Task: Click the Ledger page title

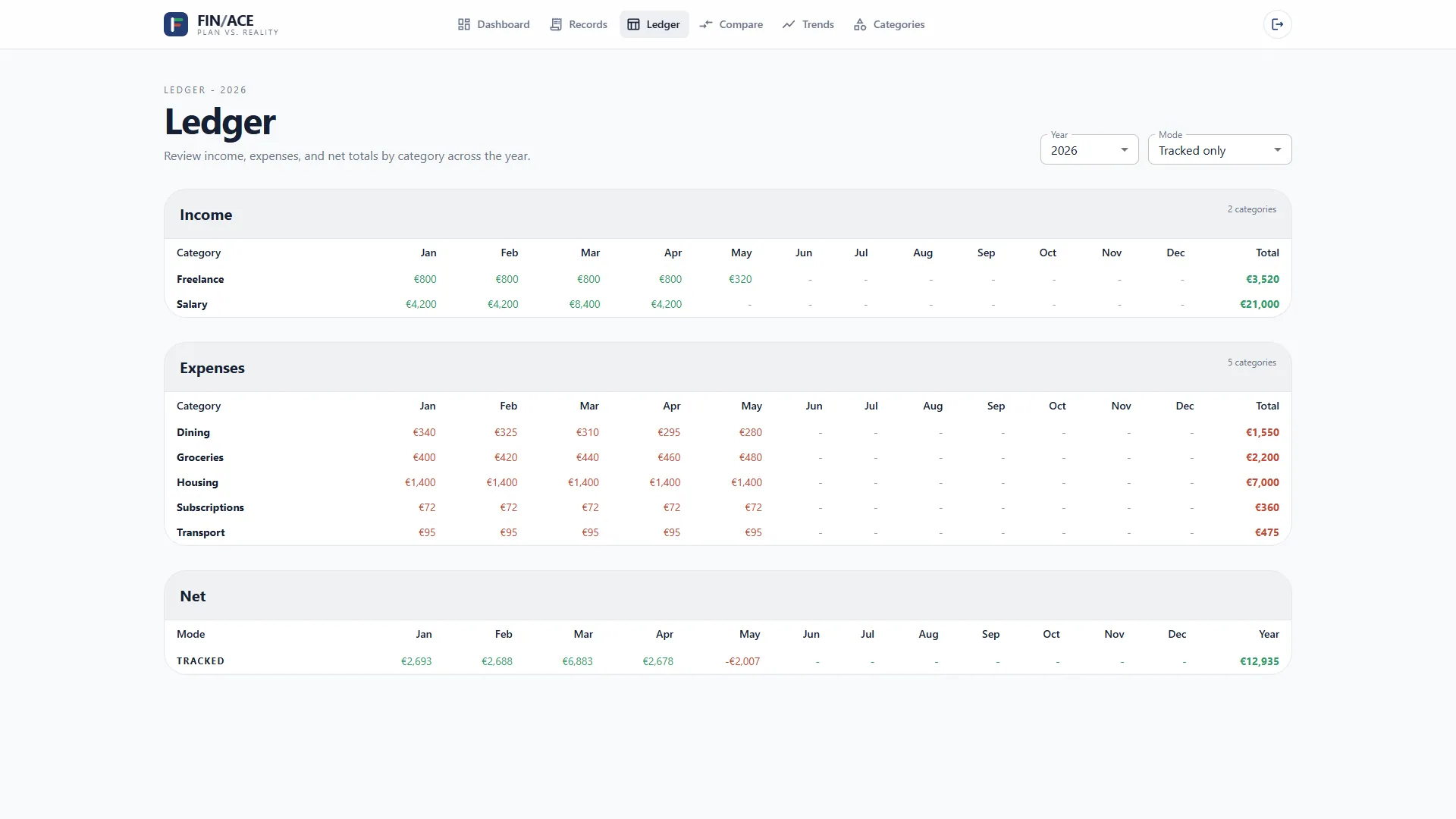Action: [x=220, y=122]
